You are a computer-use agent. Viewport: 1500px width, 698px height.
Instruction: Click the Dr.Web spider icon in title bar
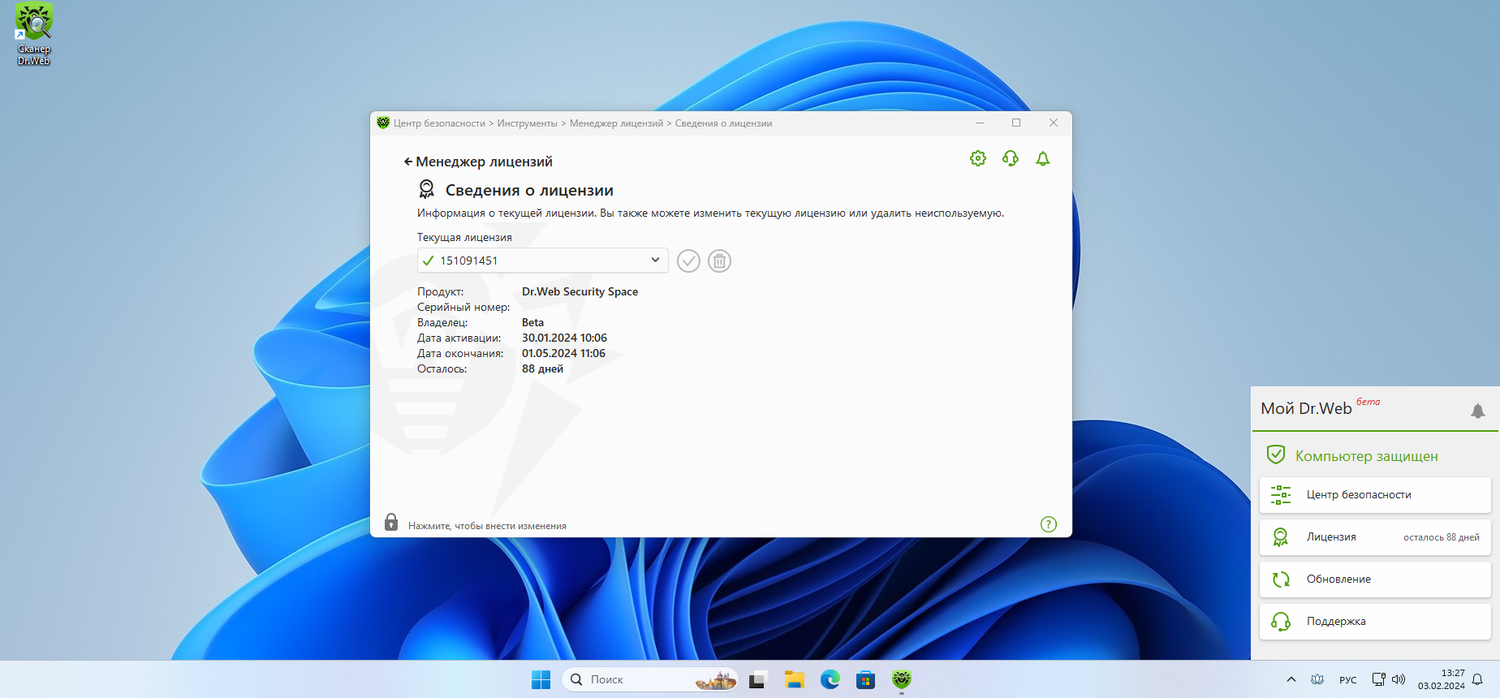pyautogui.click(x=383, y=123)
